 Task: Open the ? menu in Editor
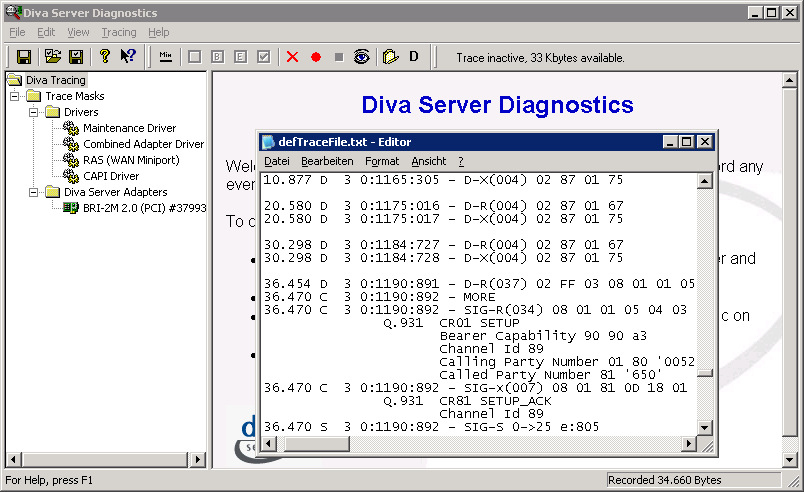click(461, 161)
